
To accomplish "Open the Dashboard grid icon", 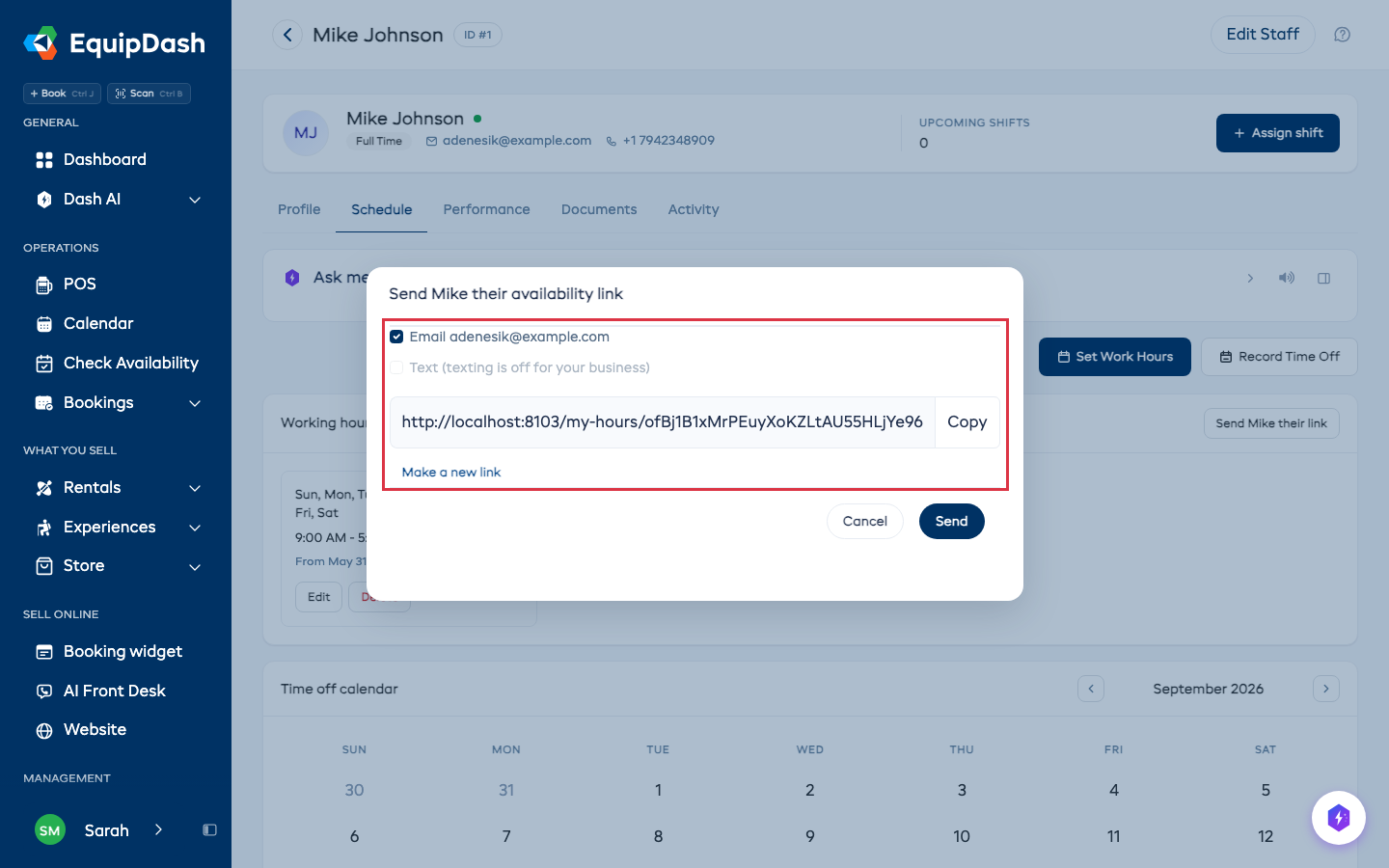I will tap(44, 160).
